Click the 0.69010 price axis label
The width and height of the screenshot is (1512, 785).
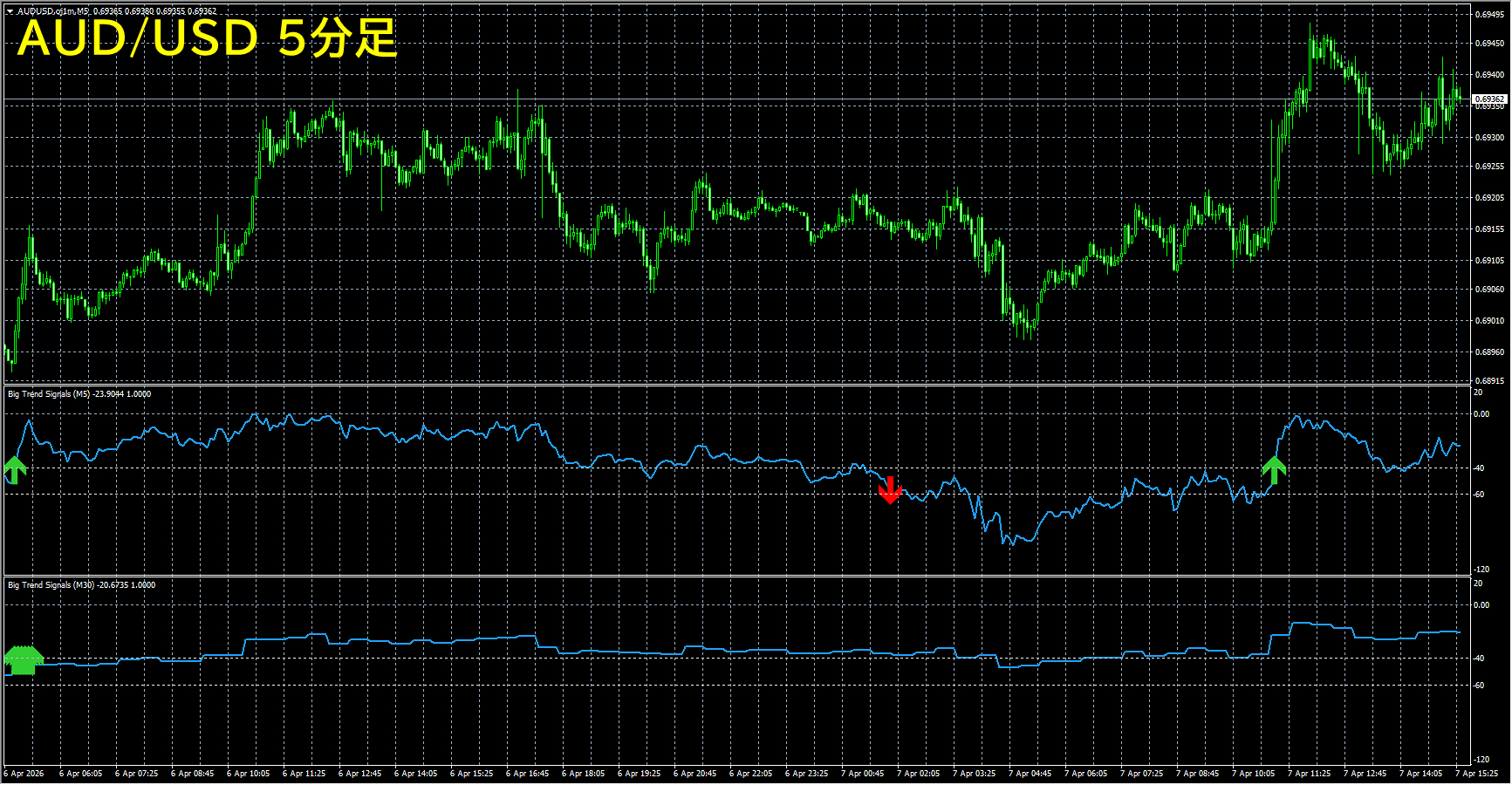pyautogui.click(x=1489, y=321)
